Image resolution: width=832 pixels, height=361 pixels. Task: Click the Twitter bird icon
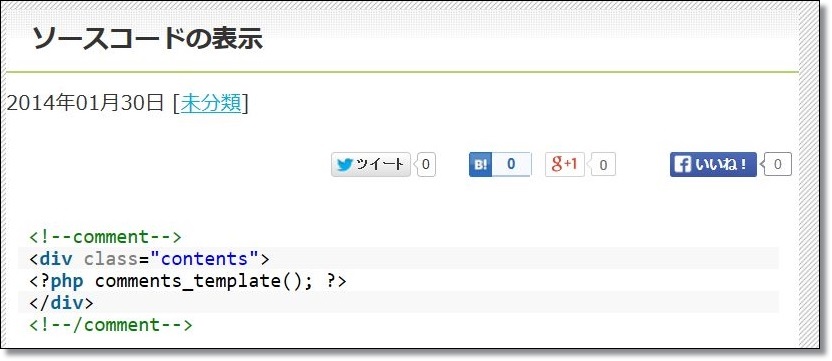coord(345,165)
